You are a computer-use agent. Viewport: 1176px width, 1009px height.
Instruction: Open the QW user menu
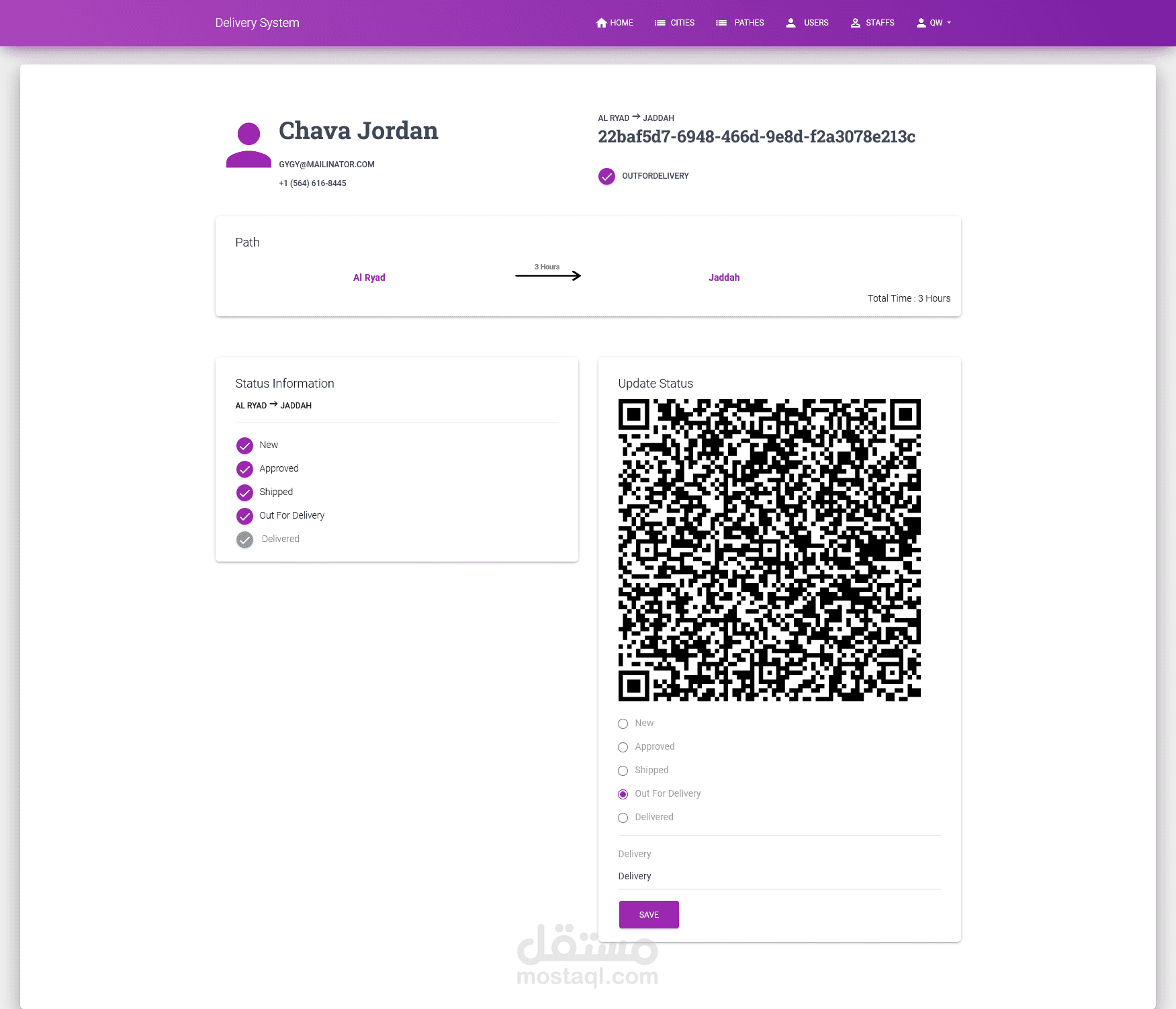tap(934, 23)
